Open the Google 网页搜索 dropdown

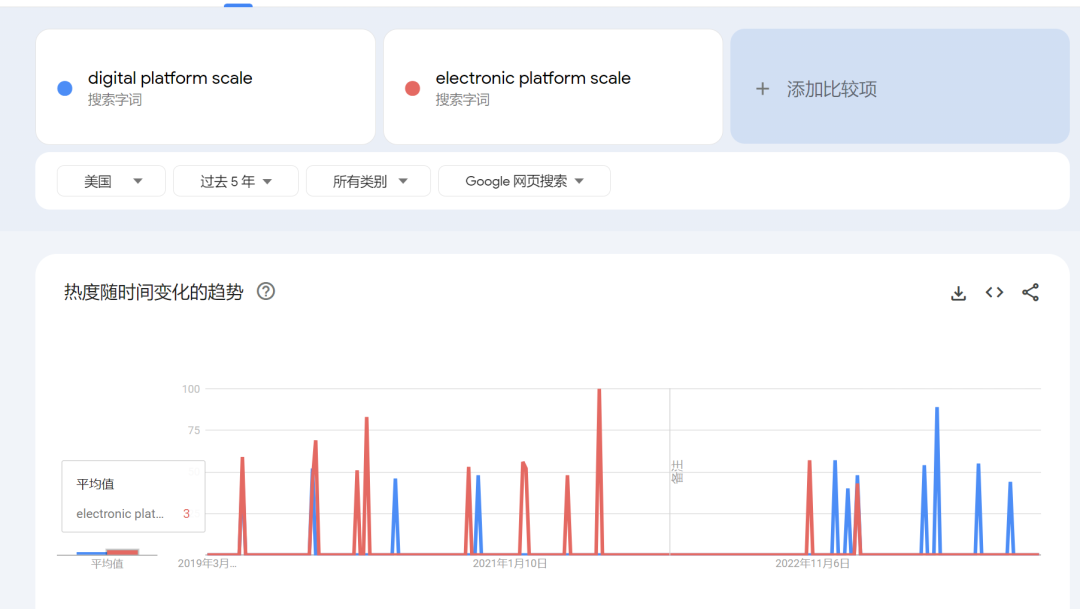coord(524,181)
